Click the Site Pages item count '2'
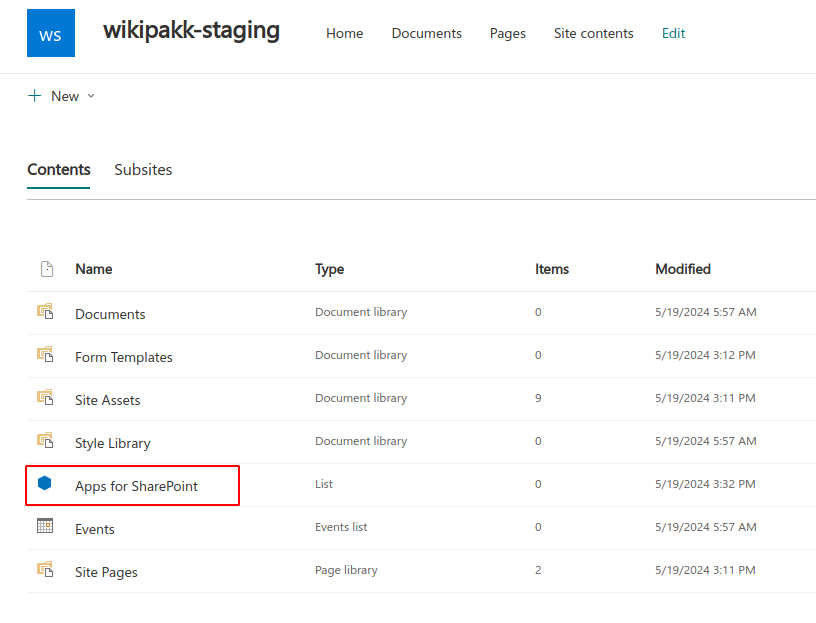The image size is (816, 623). pyautogui.click(x=538, y=570)
